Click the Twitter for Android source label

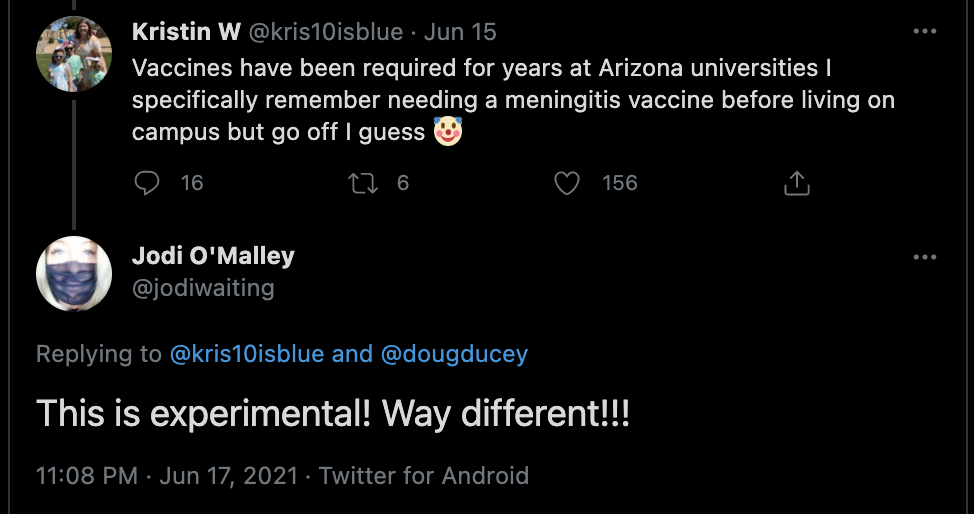(423, 475)
